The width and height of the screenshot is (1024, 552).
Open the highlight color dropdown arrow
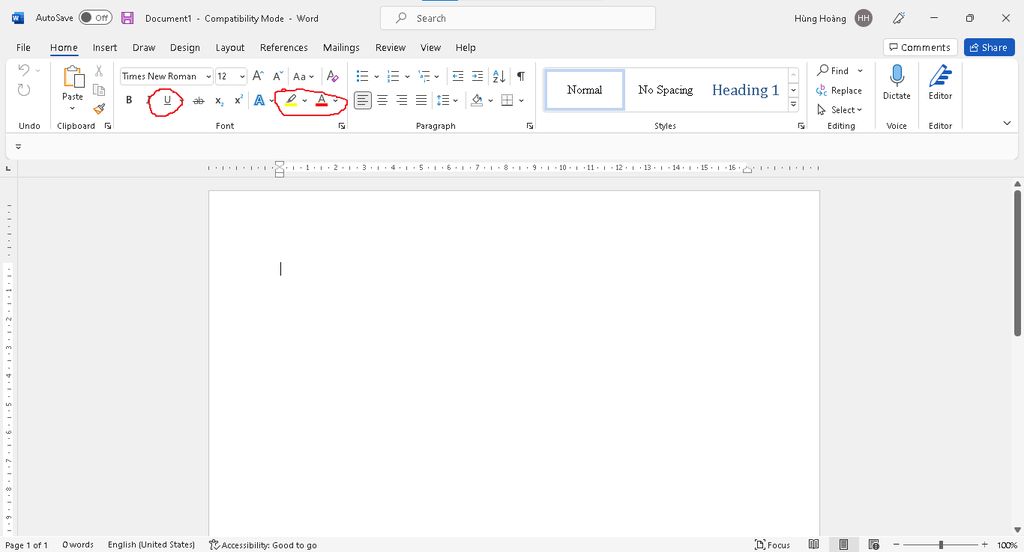click(x=305, y=101)
